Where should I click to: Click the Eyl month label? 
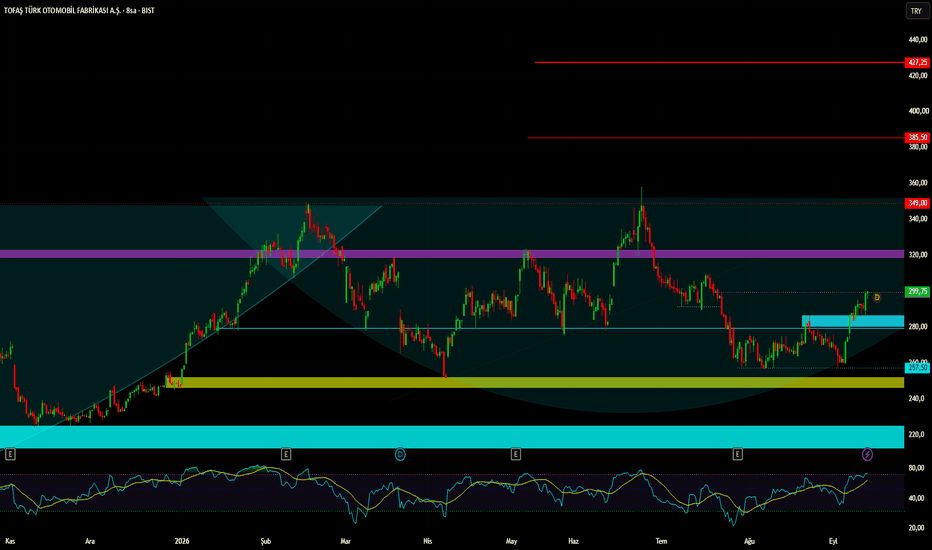[833, 541]
